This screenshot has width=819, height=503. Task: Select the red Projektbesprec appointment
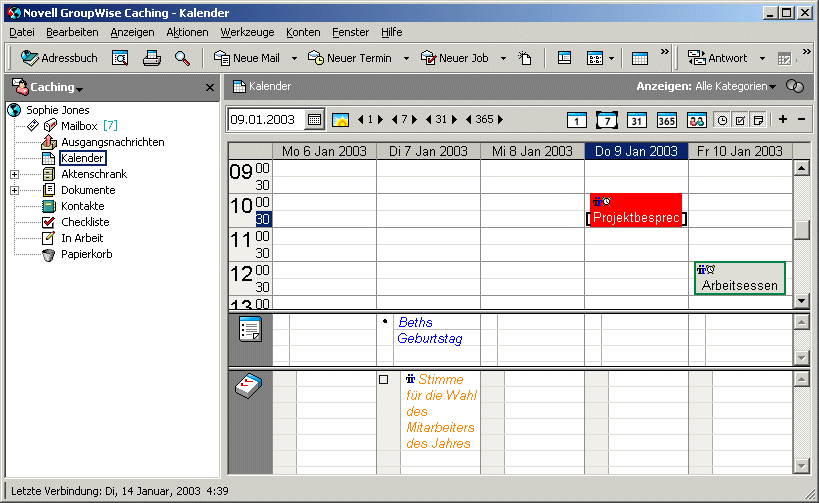click(x=636, y=210)
